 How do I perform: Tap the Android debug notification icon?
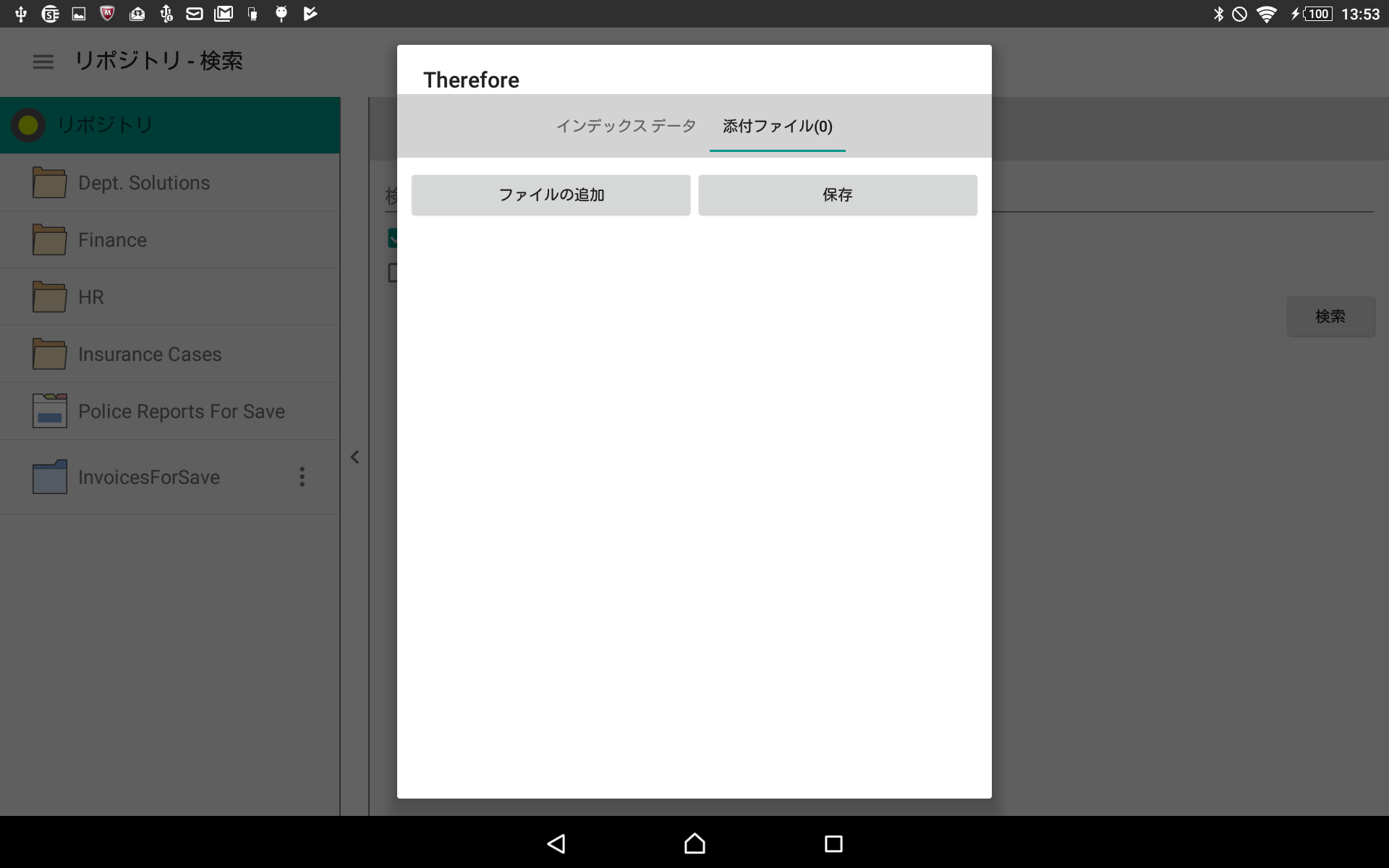pyautogui.click(x=281, y=14)
